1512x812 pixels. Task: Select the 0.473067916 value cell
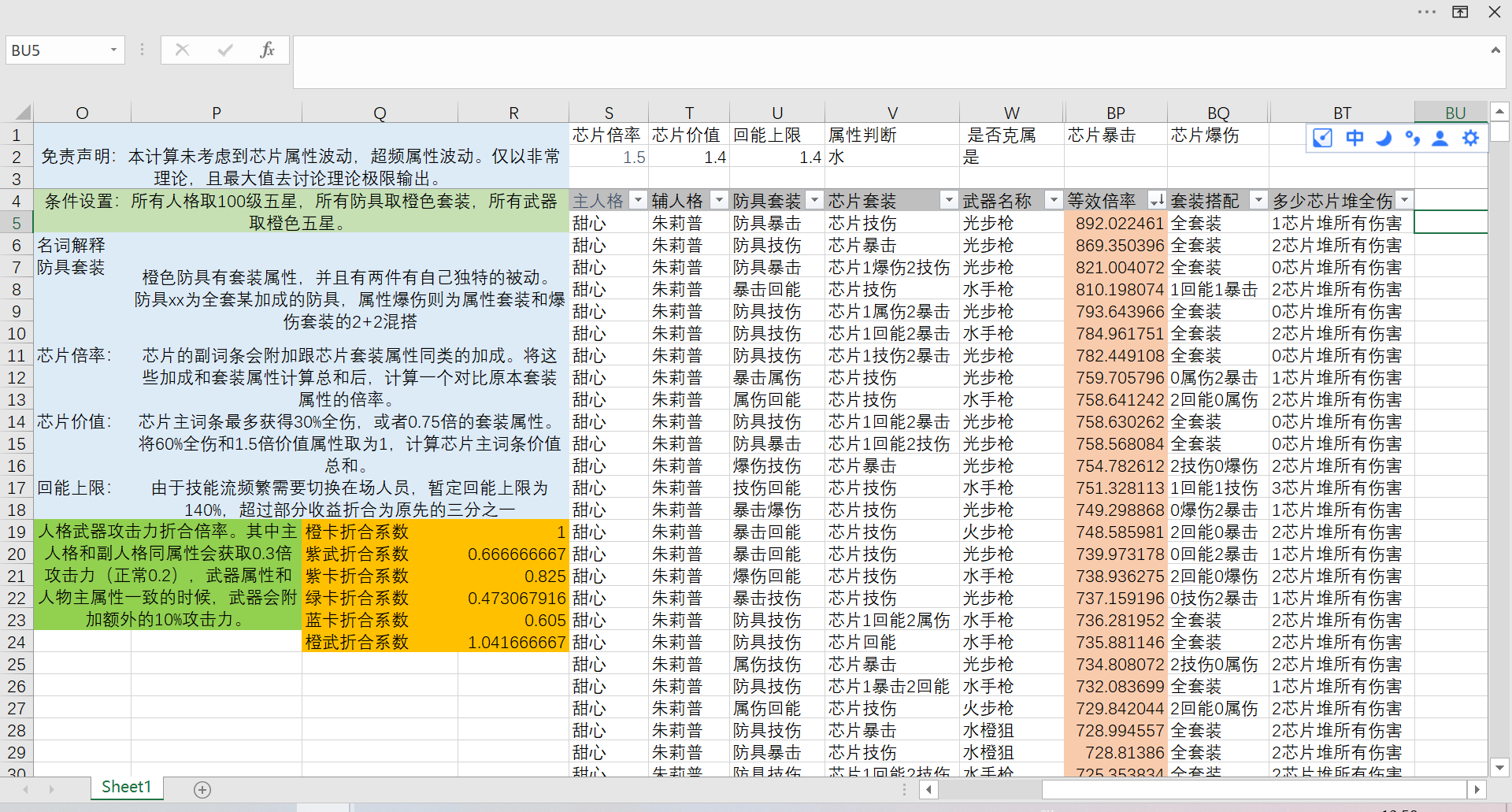(x=513, y=598)
